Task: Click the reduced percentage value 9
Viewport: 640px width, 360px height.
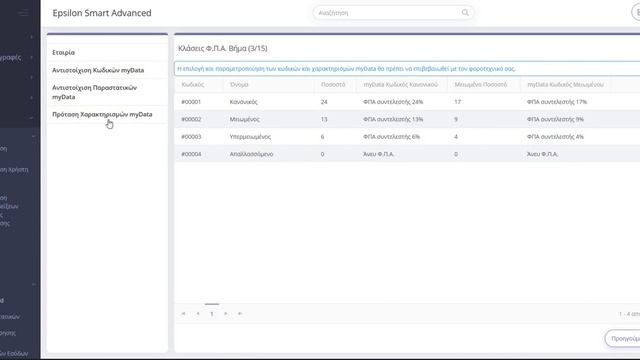Action: click(x=456, y=119)
